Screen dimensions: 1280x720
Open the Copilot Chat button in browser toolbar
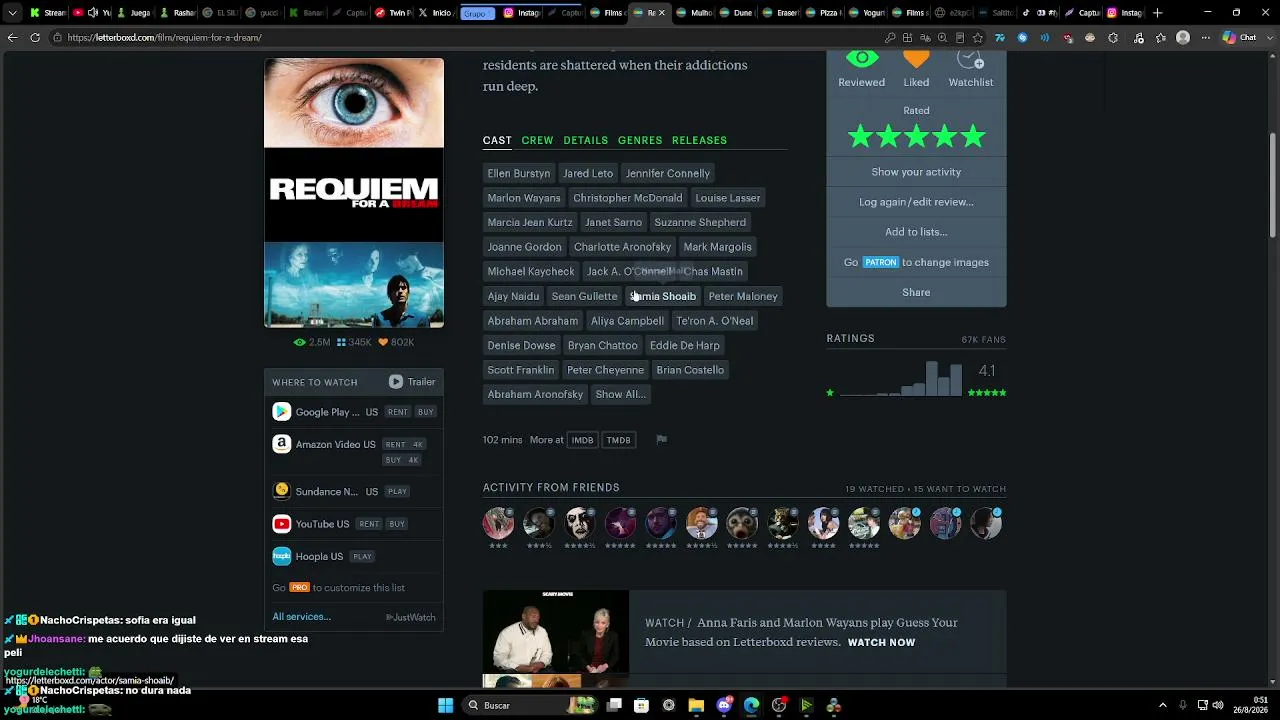click(x=1239, y=37)
